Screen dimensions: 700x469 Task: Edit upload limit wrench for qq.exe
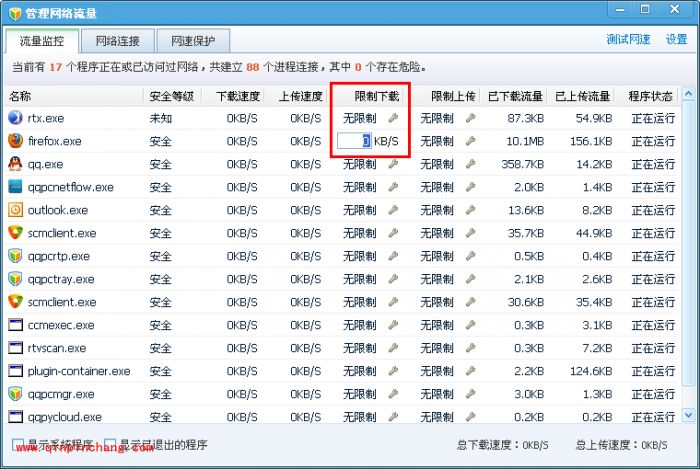point(470,164)
